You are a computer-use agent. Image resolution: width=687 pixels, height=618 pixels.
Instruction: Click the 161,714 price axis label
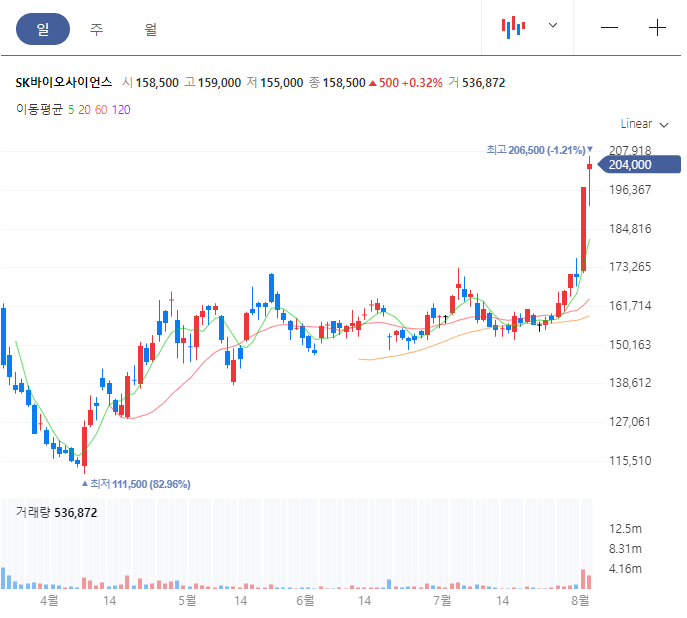point(630,305)
